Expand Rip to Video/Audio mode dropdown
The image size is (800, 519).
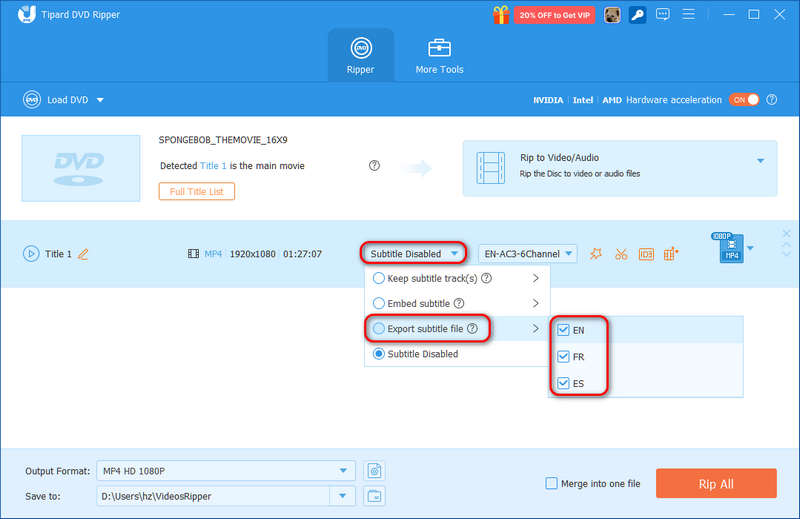[760, 161]
